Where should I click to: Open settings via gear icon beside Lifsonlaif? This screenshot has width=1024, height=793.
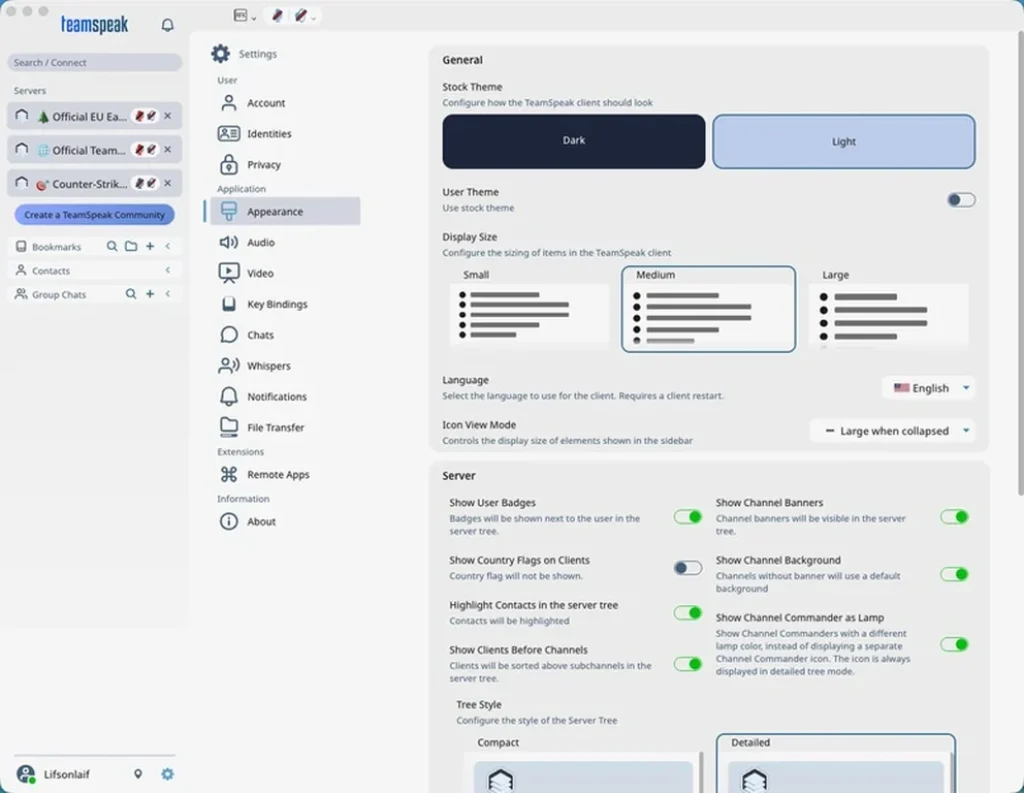point(167,774)
